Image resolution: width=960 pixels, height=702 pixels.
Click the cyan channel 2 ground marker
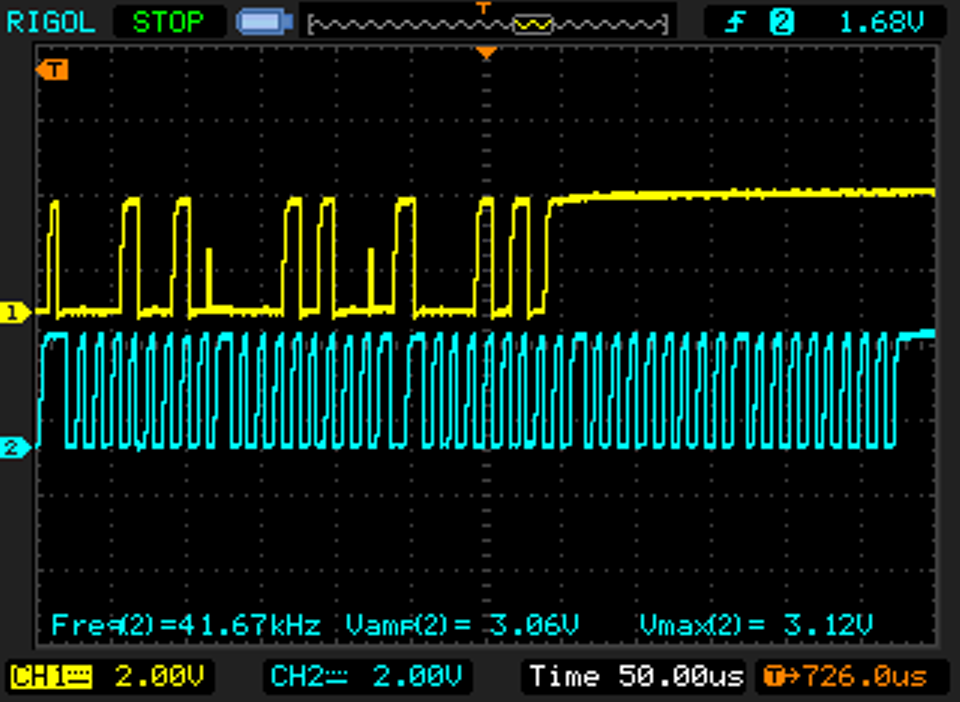(x=15, y=447)
